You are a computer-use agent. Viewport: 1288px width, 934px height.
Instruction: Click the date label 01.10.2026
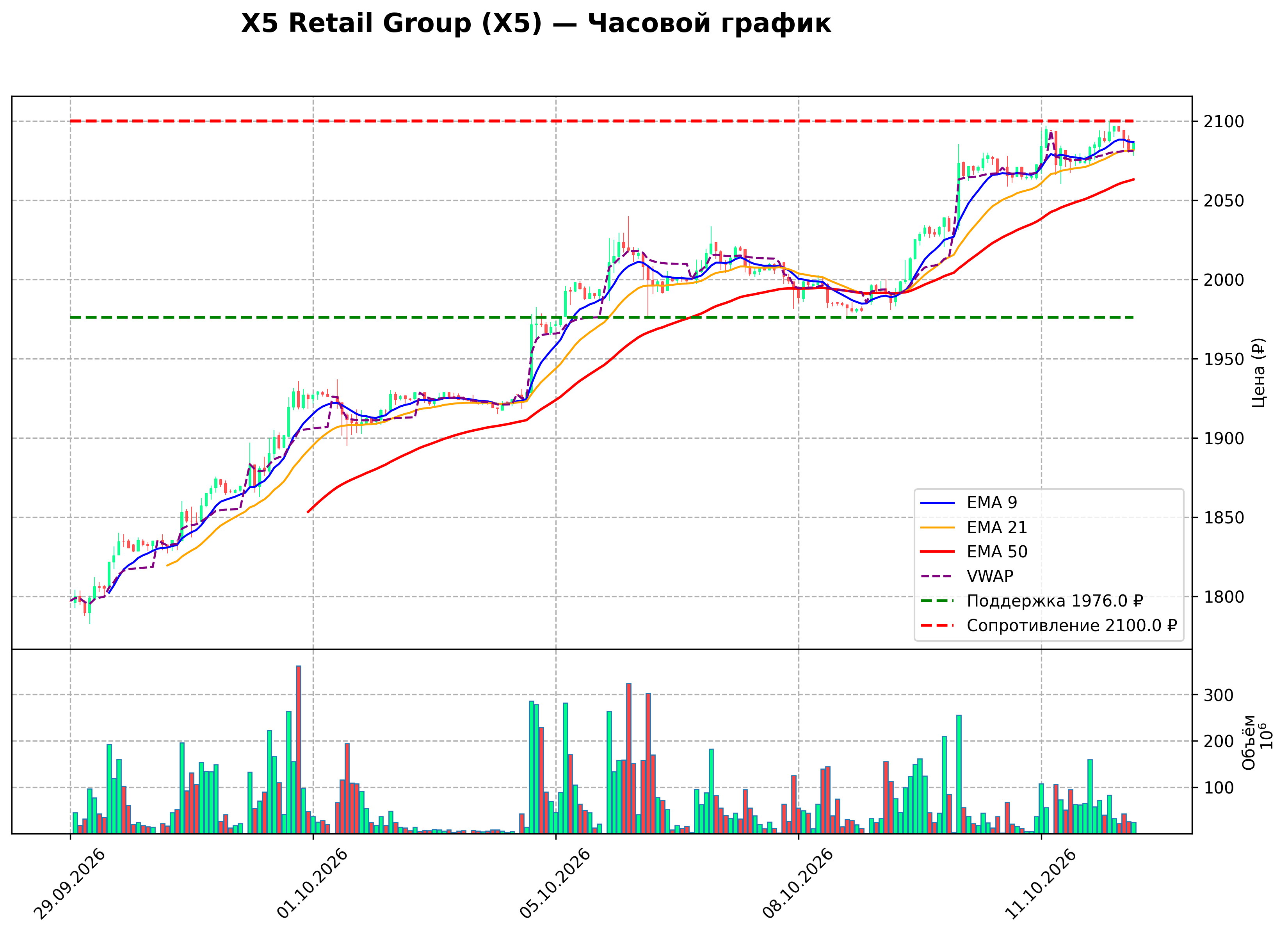[x=312, y=884]
